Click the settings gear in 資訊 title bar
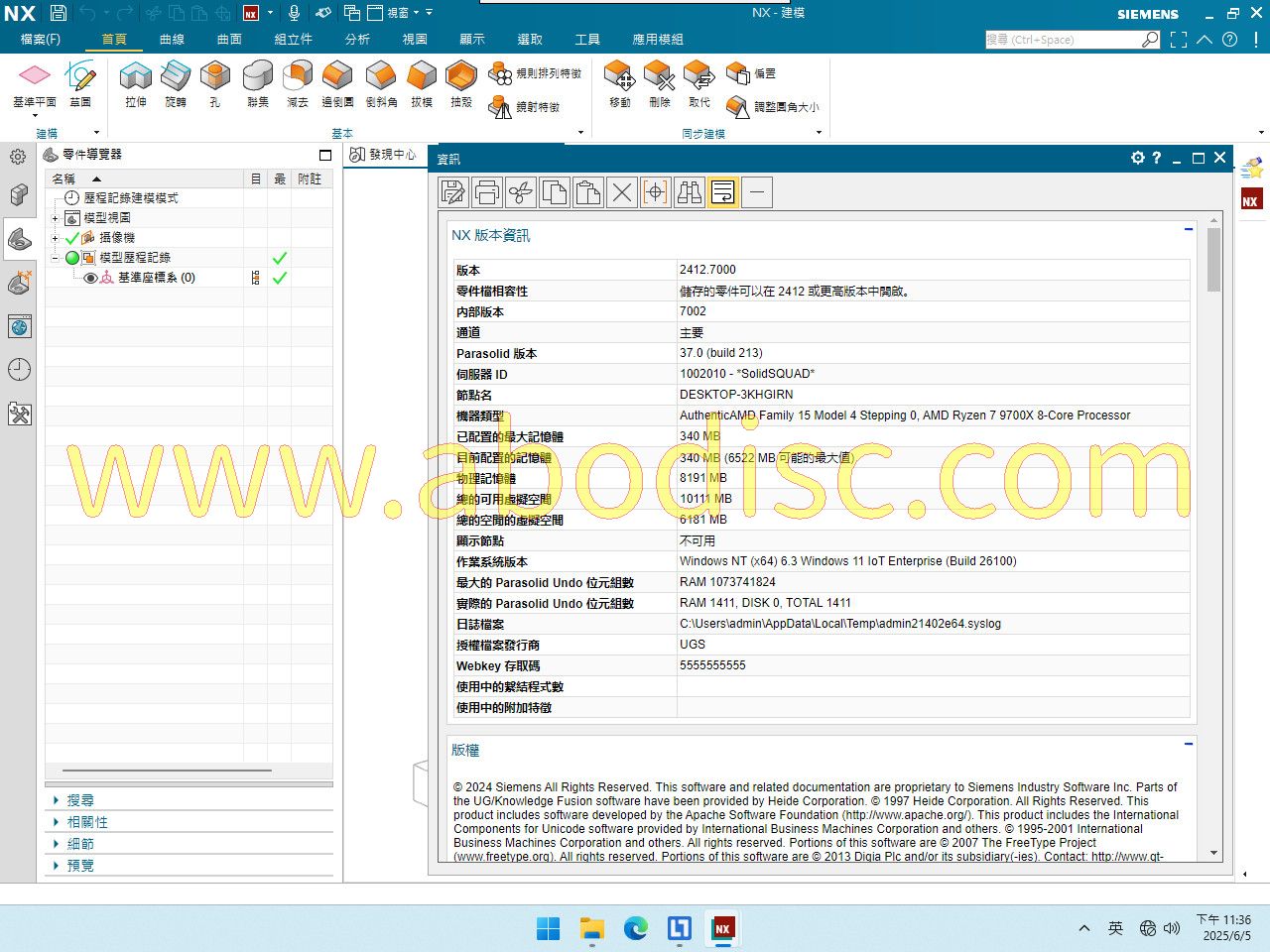 (x=1138, y=158)
